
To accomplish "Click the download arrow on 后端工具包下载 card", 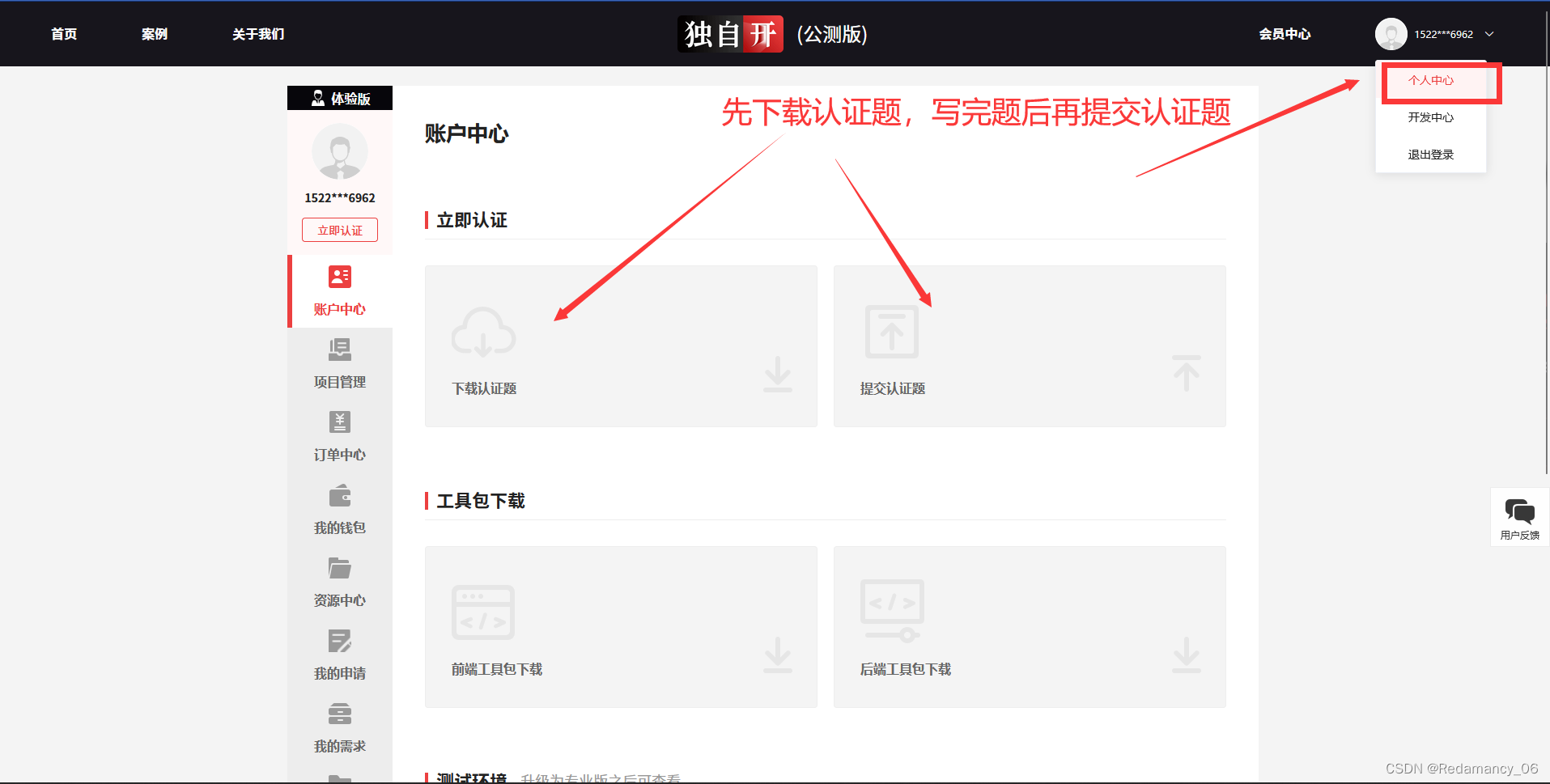I will click(1187, 655).
